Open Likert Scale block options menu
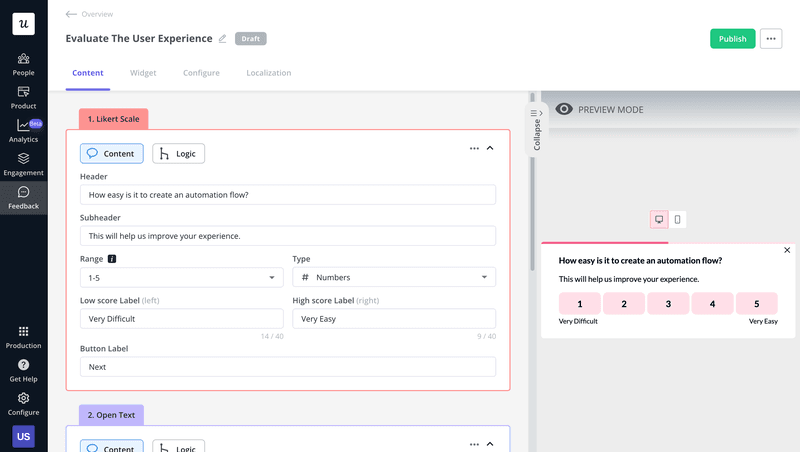 [474, 148]
